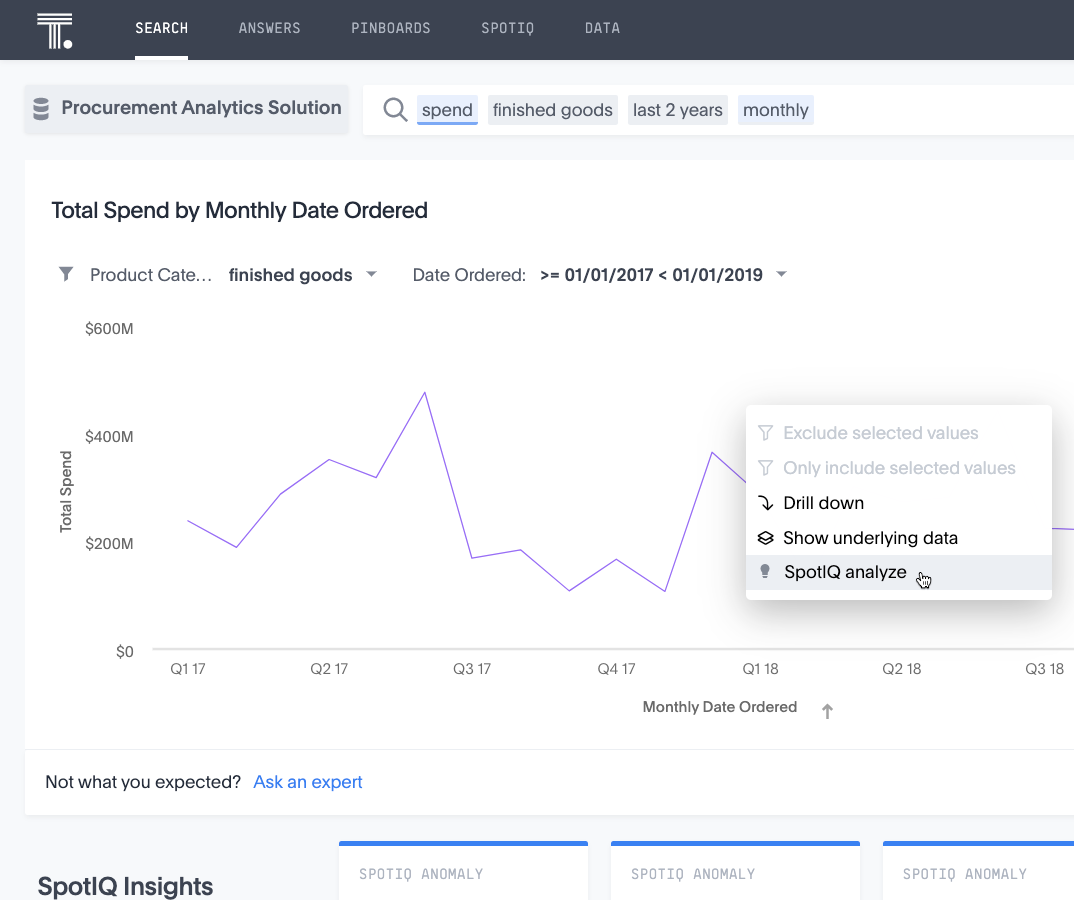Click the Drill down arrow icon
The width and height of the screenshot is (1074, 900).
pyautogui.click(x=765, y=503)
